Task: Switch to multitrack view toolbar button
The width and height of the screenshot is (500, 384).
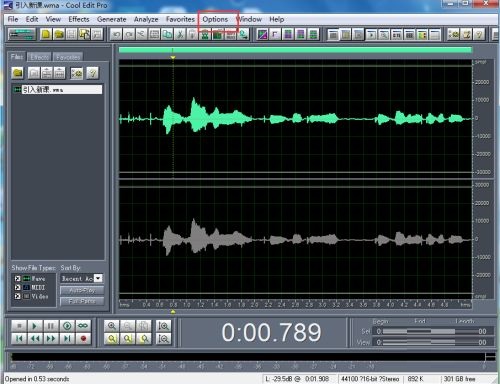Action: click(x=21, y=34)
